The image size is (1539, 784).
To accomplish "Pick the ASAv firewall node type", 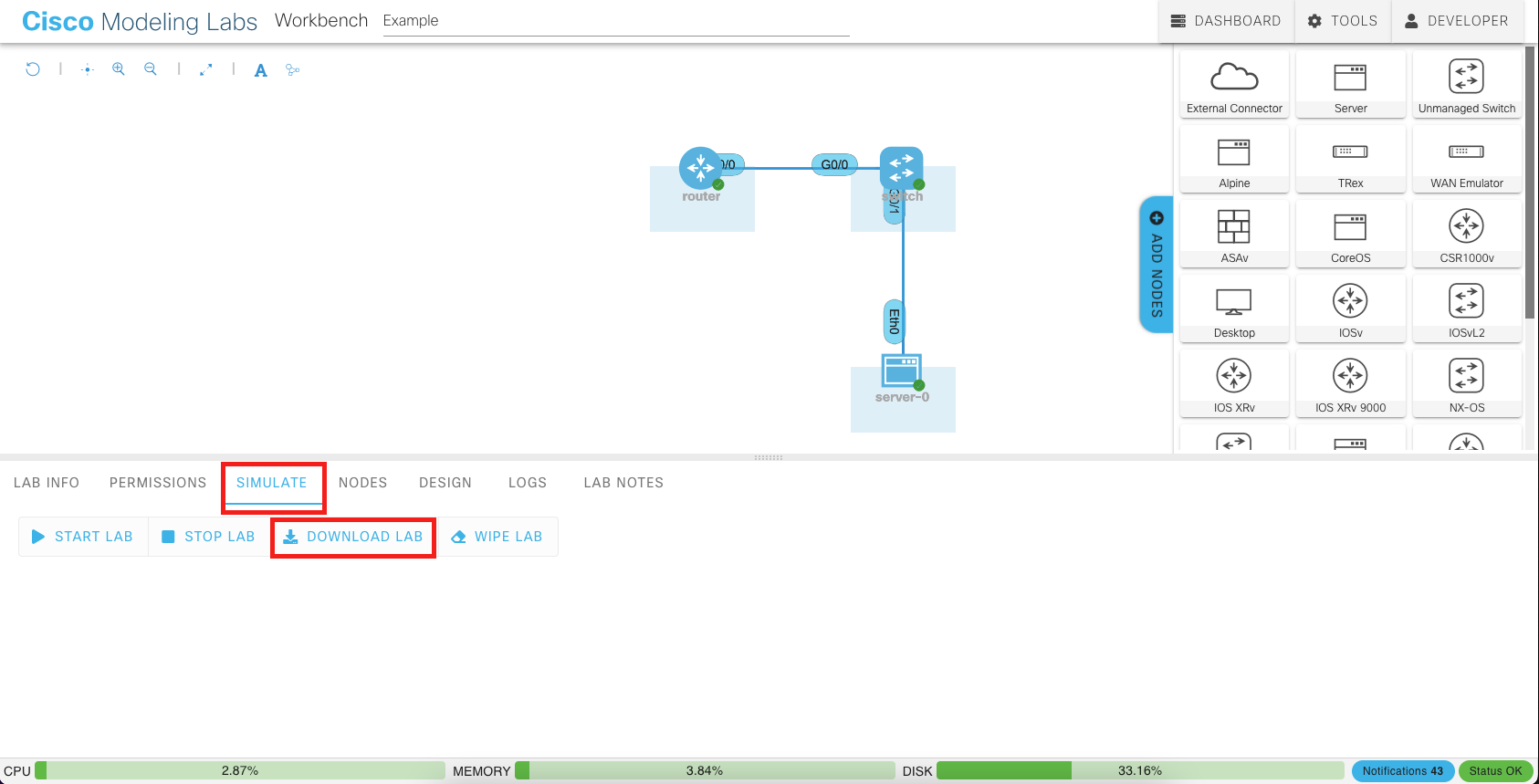I will click(x=1234, y=234).
